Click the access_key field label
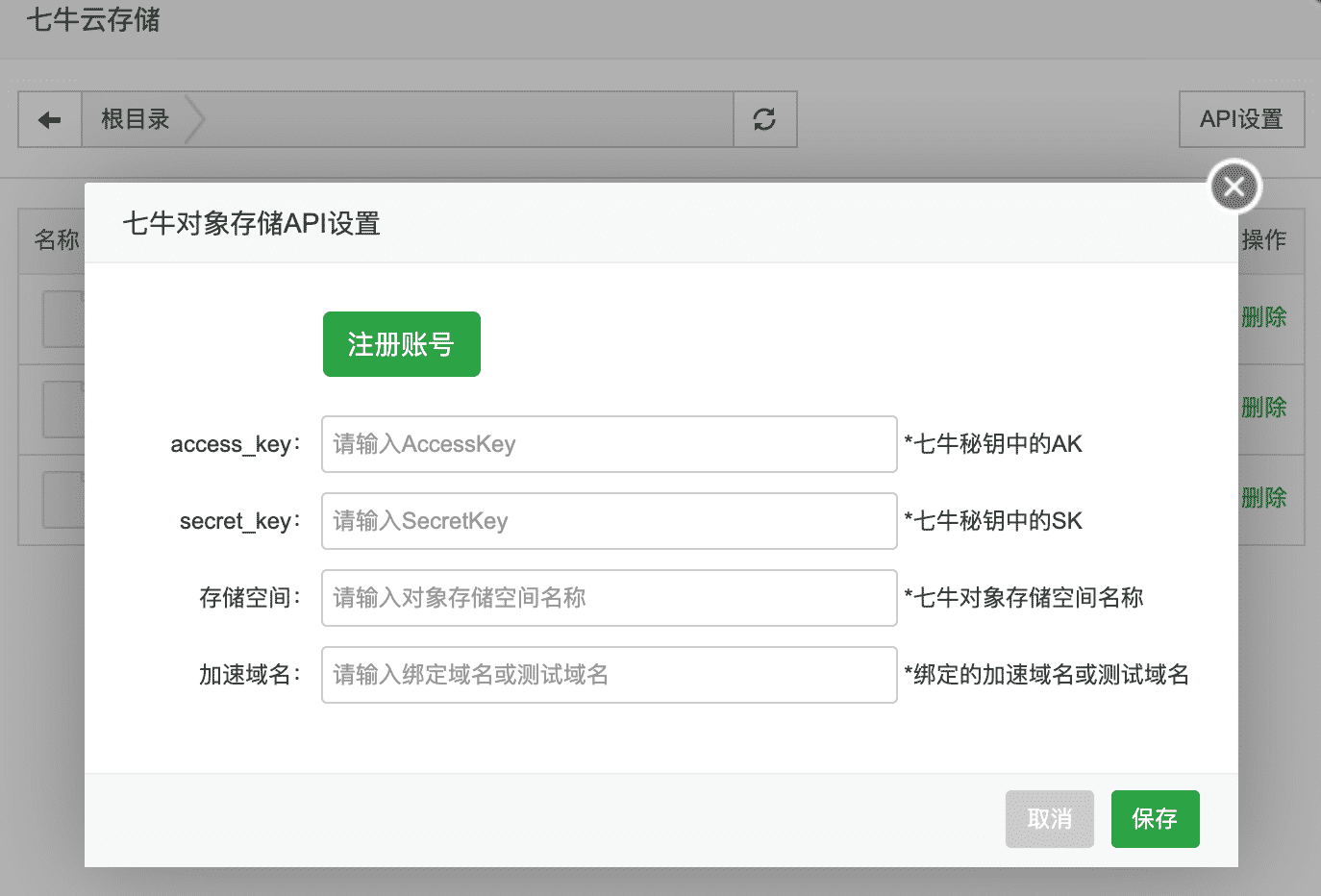1321x896 pixels. pos(236,444)
